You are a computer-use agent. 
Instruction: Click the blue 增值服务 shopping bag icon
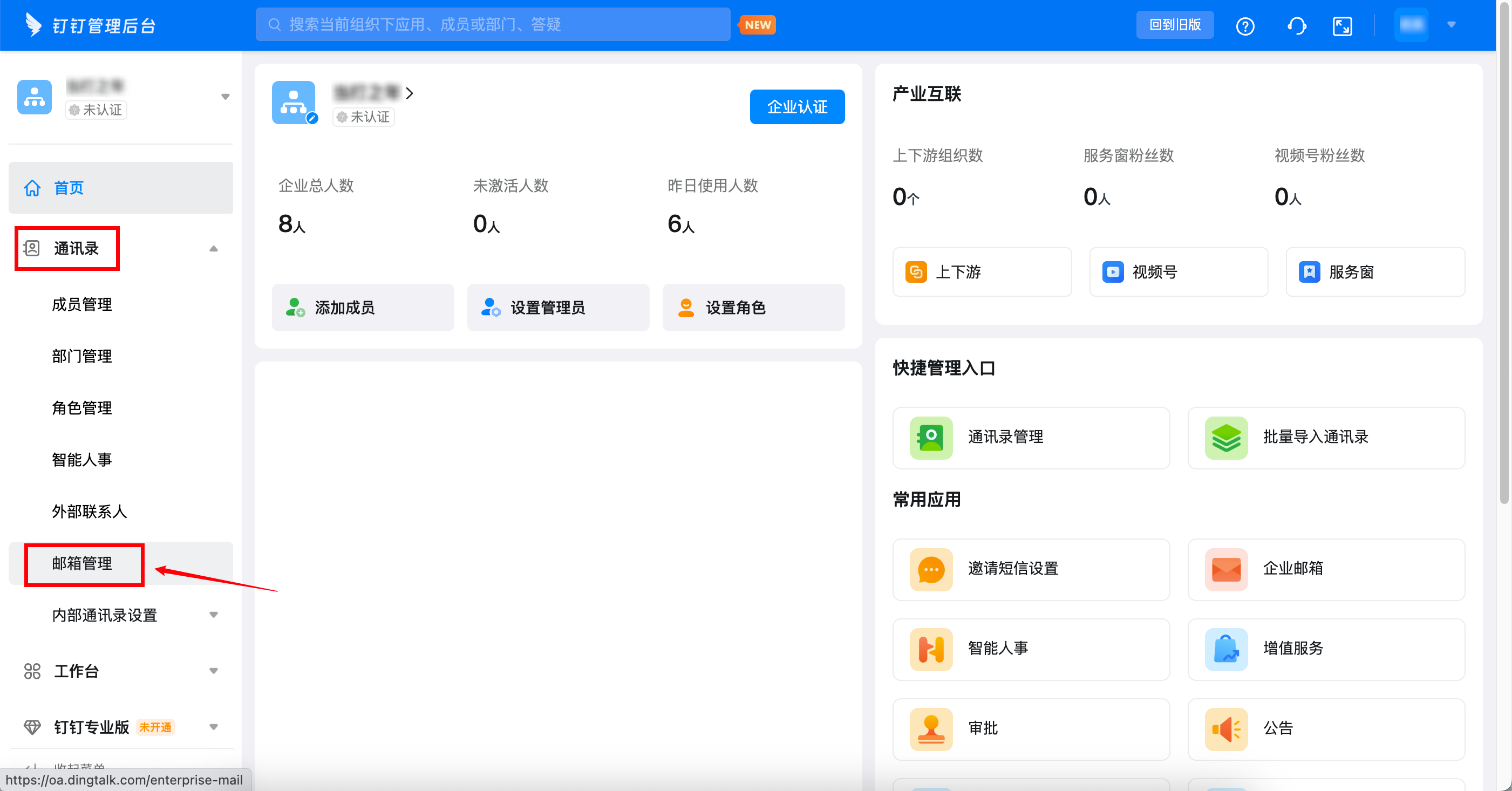1226,649
